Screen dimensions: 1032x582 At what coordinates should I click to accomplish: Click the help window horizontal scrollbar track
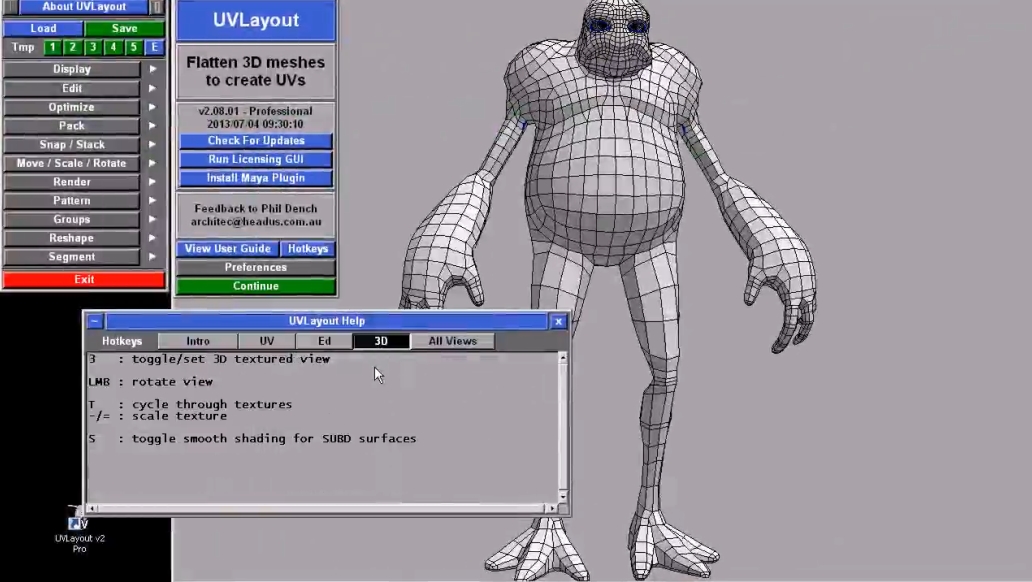click(x=322, y=508)
